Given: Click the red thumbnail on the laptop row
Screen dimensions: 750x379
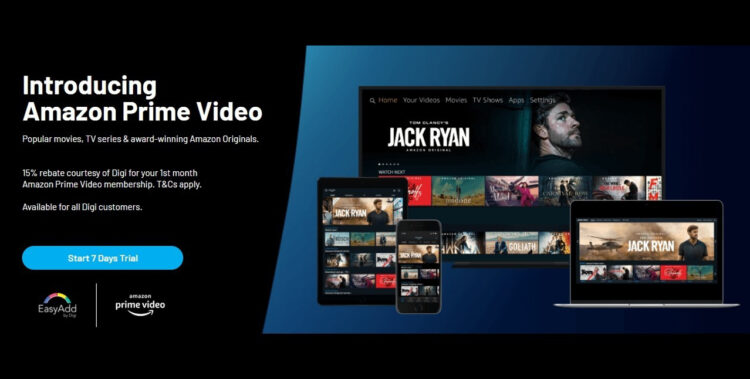Looking at the screenshot, I should click(x=673, y=273).
